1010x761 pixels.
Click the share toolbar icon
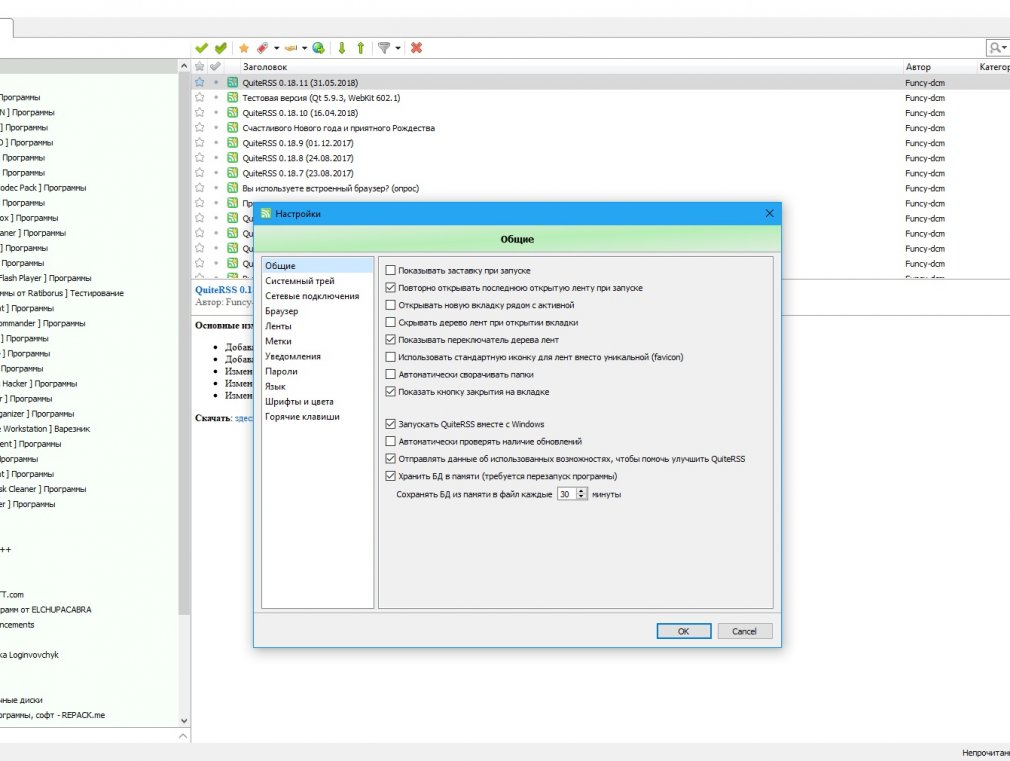tap(291, 48)
